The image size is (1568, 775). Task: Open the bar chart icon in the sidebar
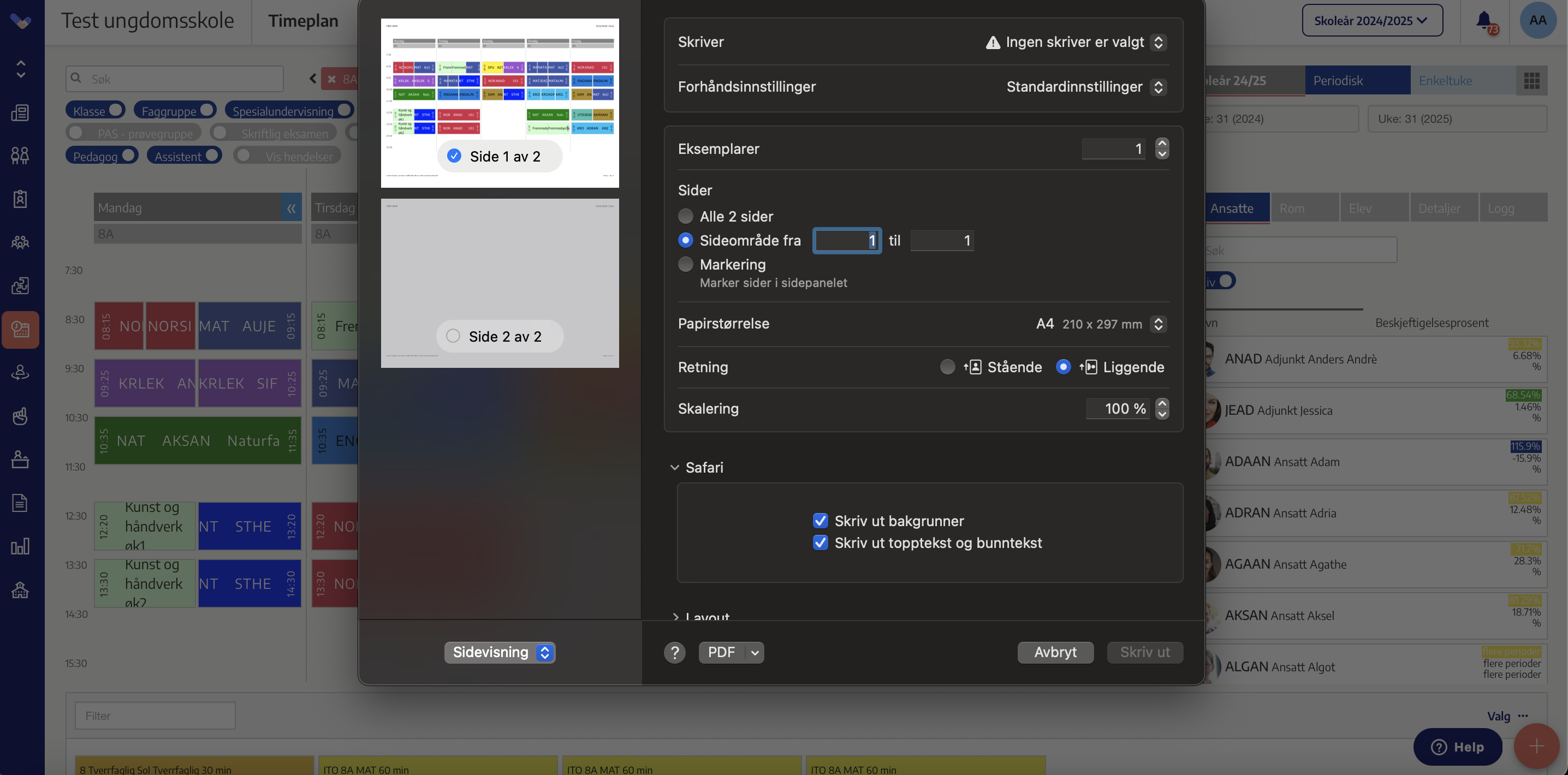[20, 546]
